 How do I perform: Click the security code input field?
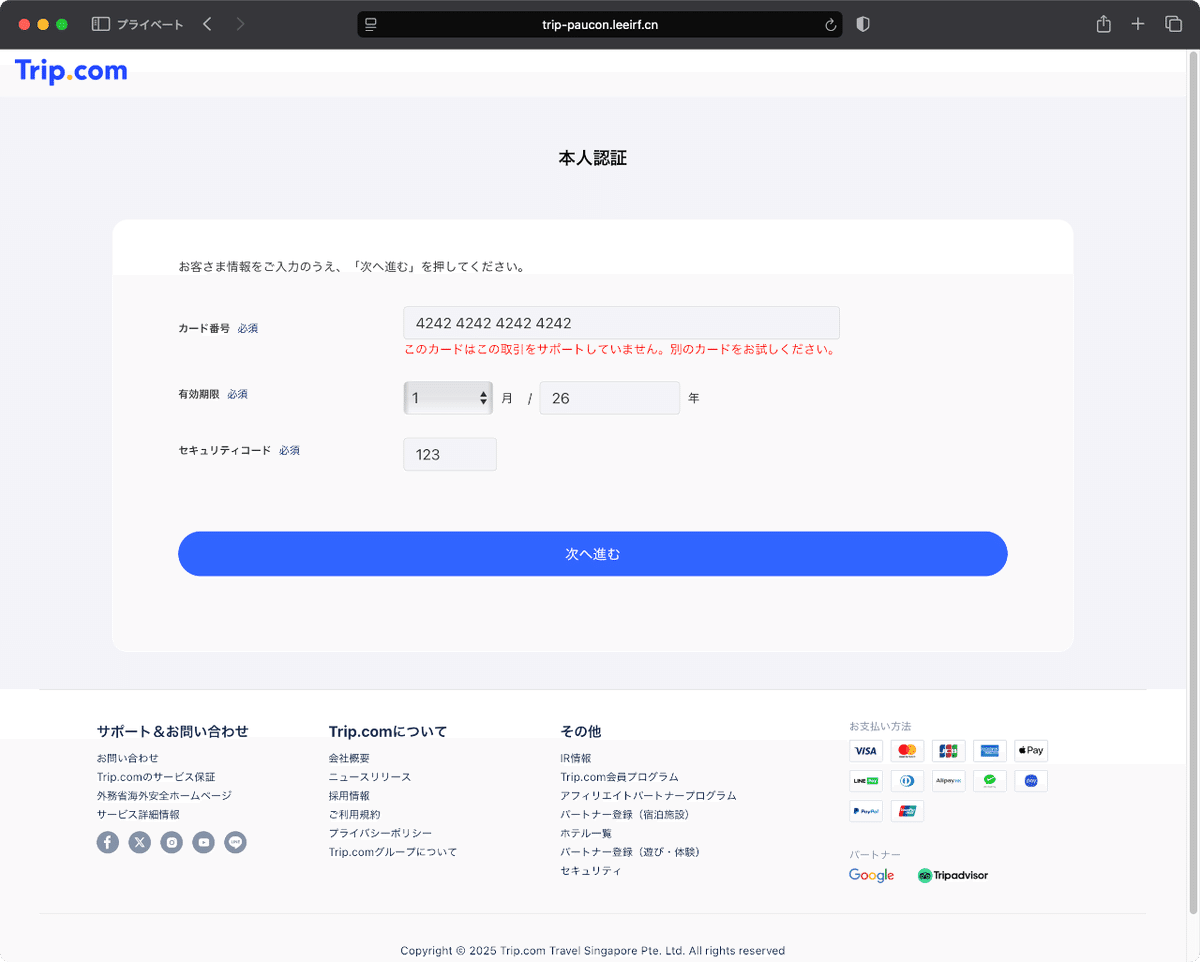pyautogui.click(x=450, y=454)
